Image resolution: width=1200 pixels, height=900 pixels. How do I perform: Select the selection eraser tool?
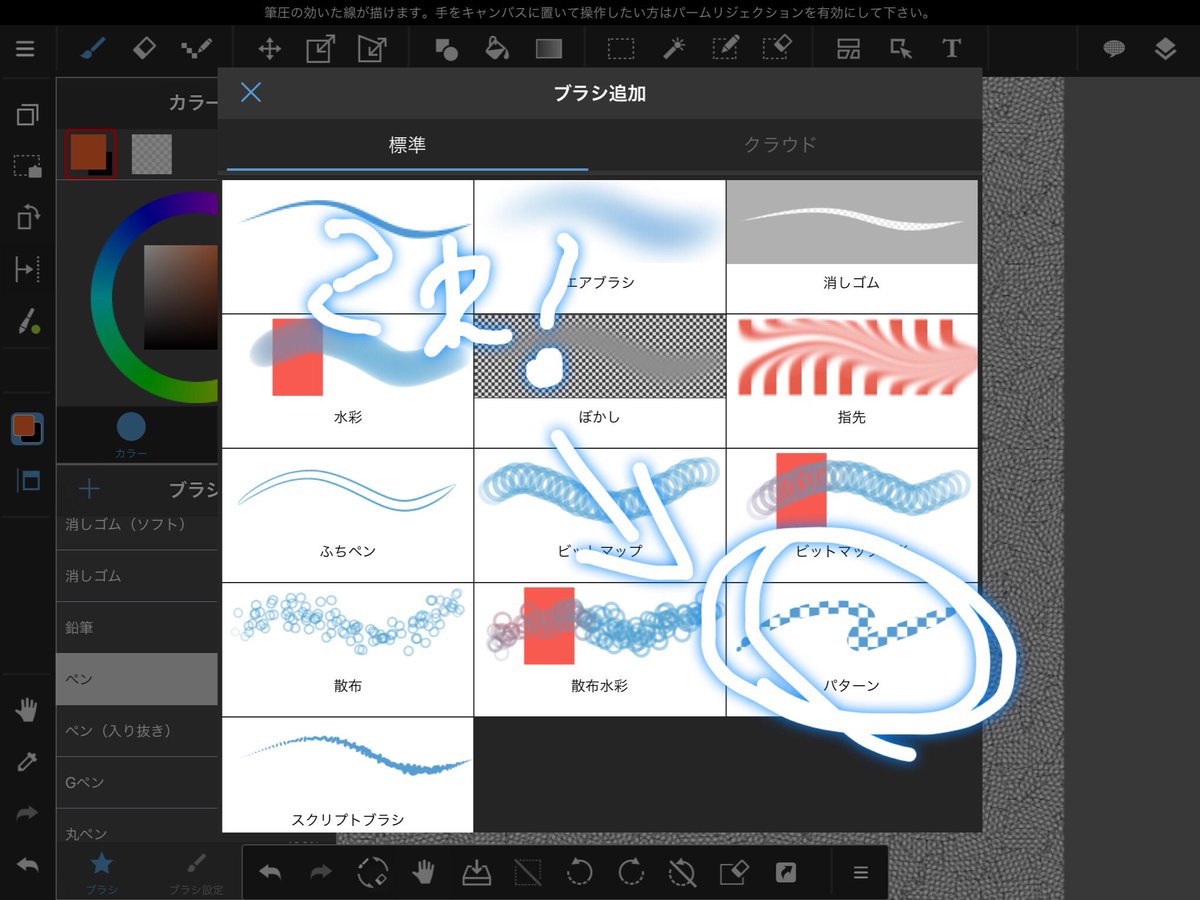(x=777, y=48)
